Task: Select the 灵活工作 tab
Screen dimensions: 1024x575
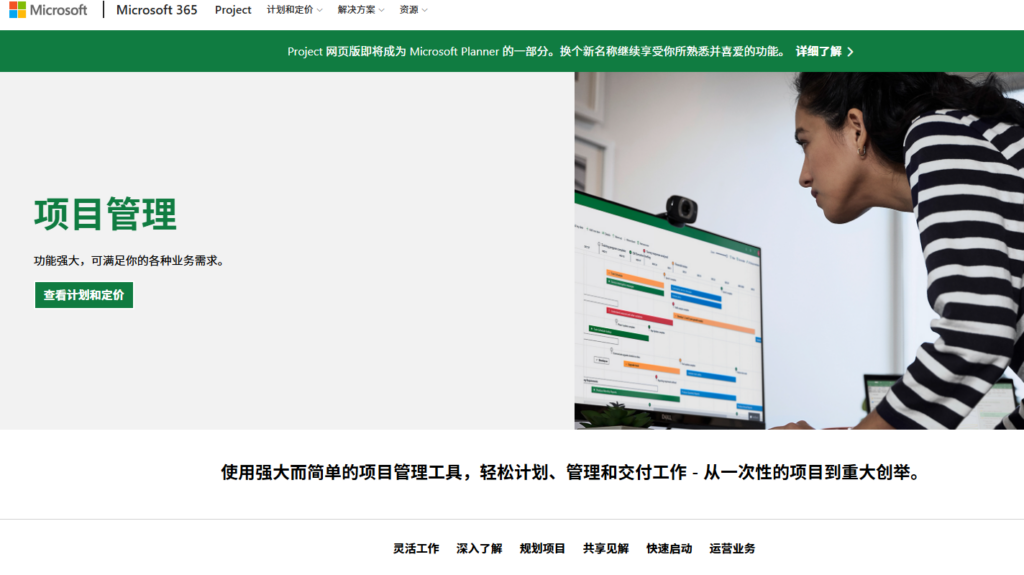Action: 416,549
